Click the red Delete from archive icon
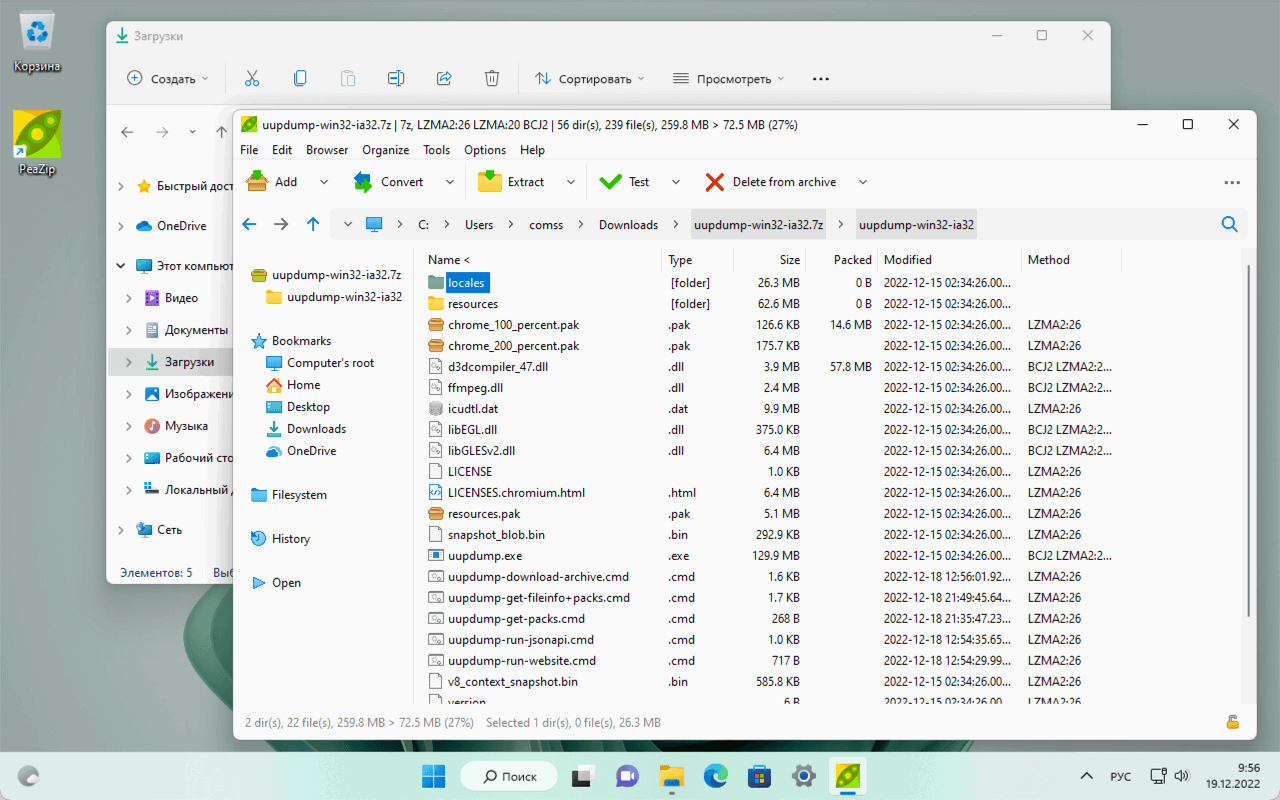 click(x=714, y=182)
